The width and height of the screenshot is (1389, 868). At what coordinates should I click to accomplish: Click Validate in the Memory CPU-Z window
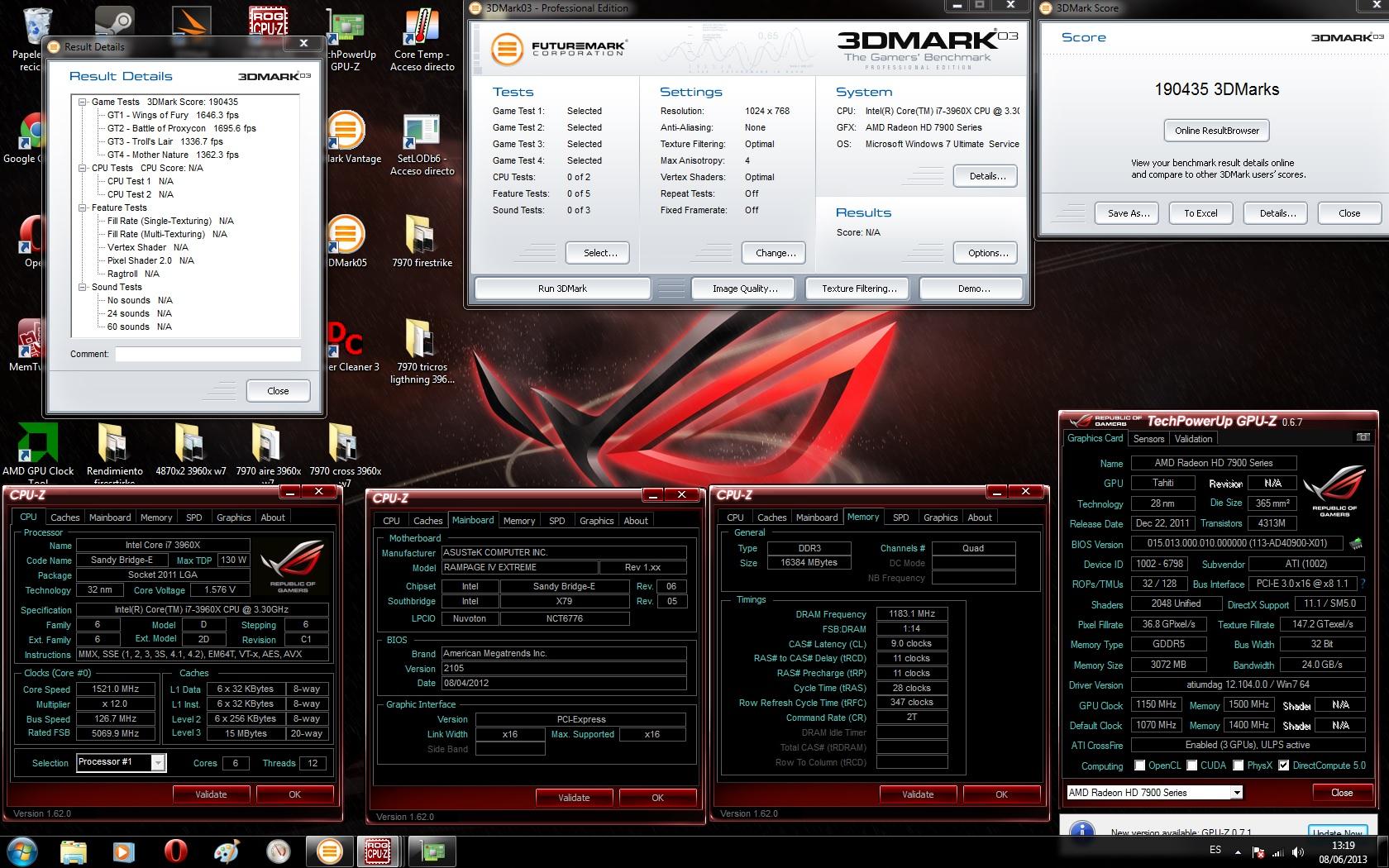pyautogui.click(x=918, y=794)
